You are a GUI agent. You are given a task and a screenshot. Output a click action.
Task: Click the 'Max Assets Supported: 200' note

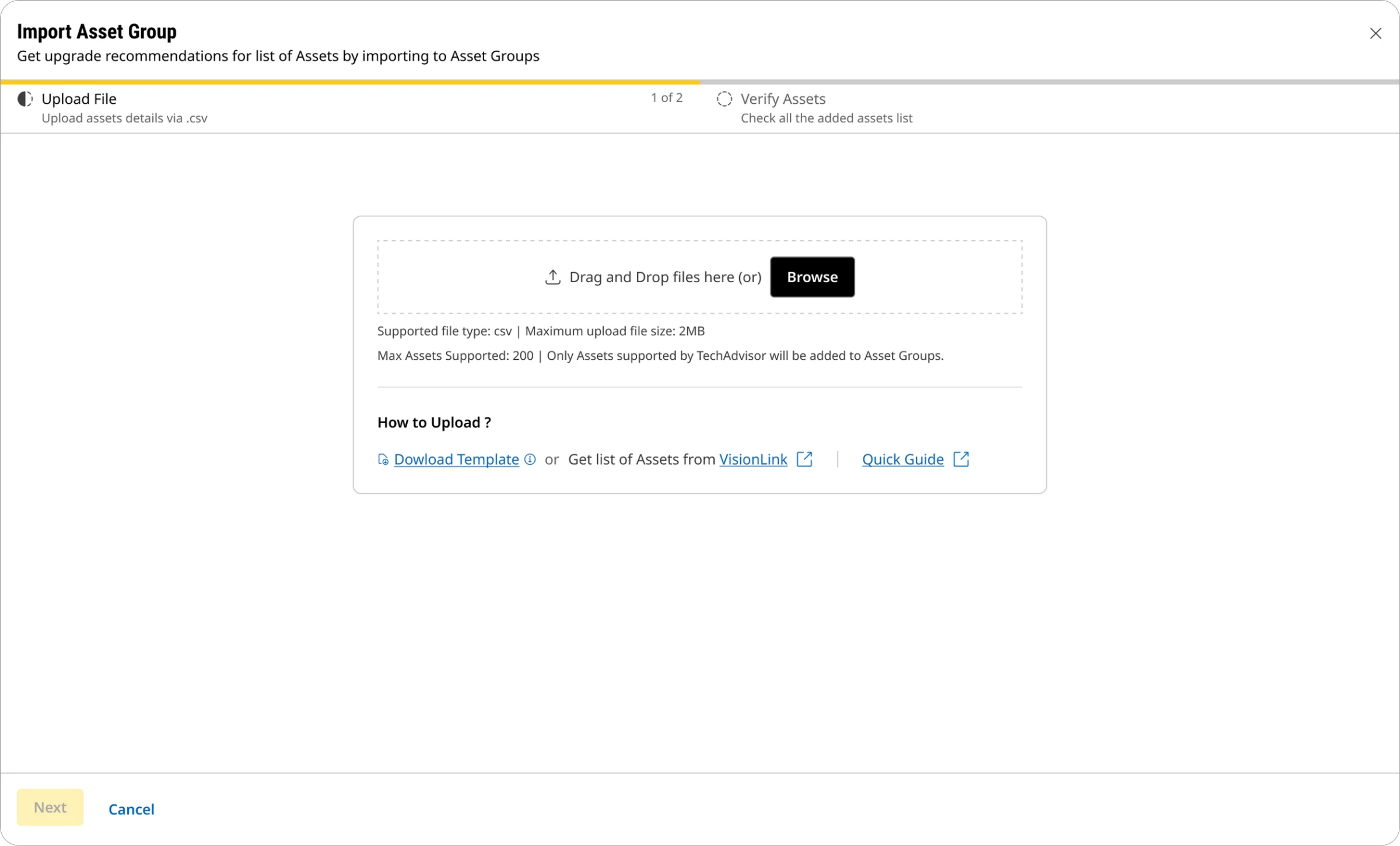click(x=455, y=356)
